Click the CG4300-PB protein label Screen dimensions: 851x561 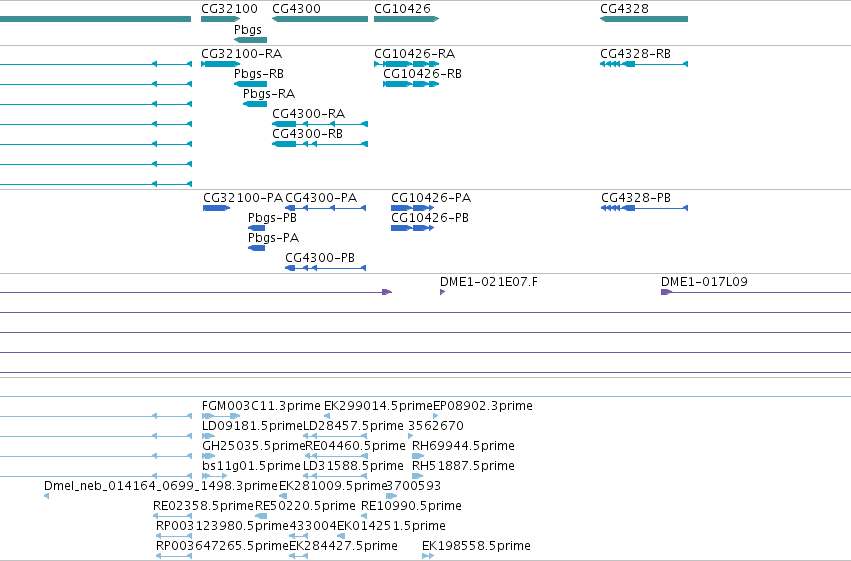(x=320, y=258)
